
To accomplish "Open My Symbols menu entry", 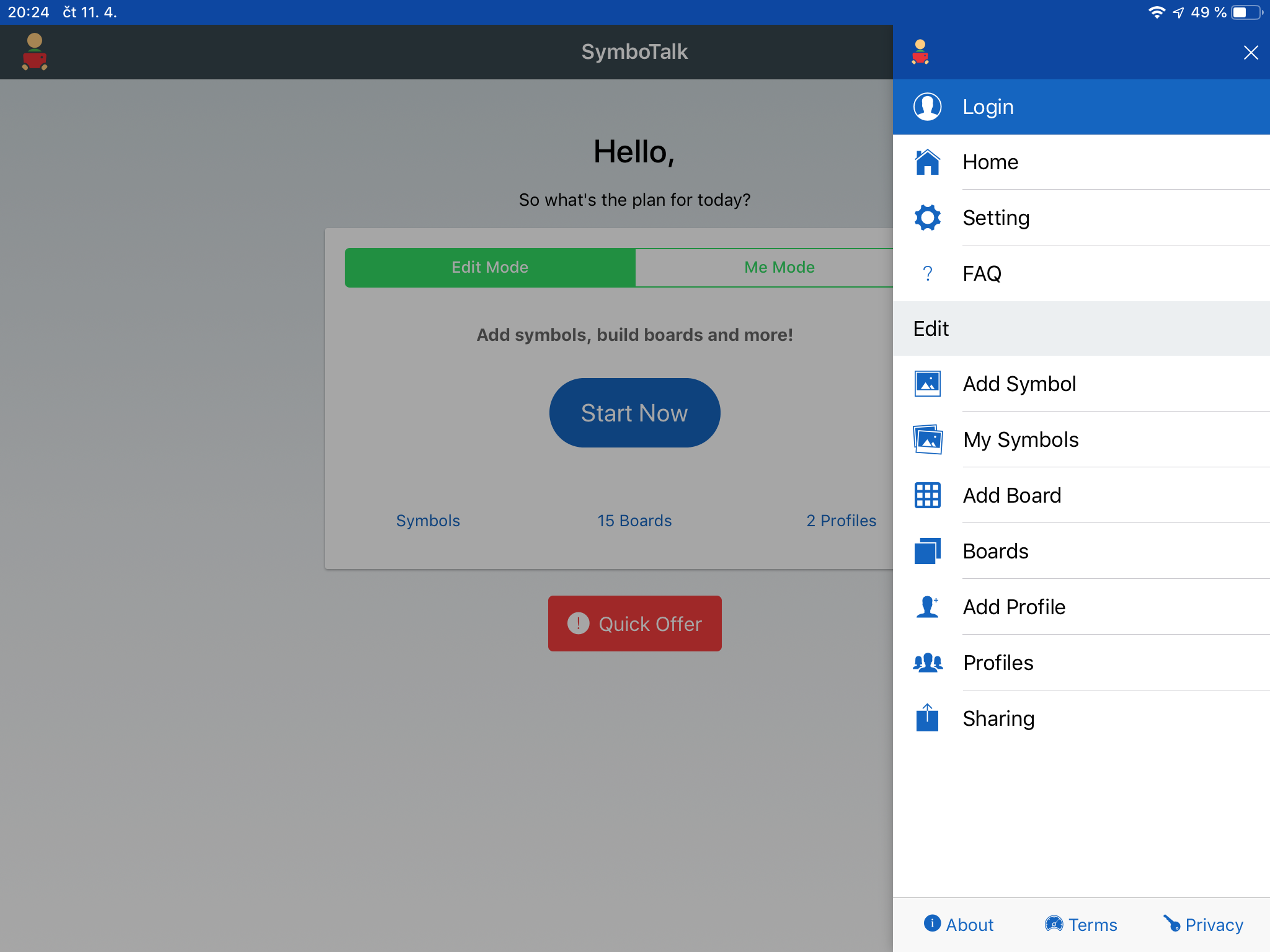I will coord(1081,439).
